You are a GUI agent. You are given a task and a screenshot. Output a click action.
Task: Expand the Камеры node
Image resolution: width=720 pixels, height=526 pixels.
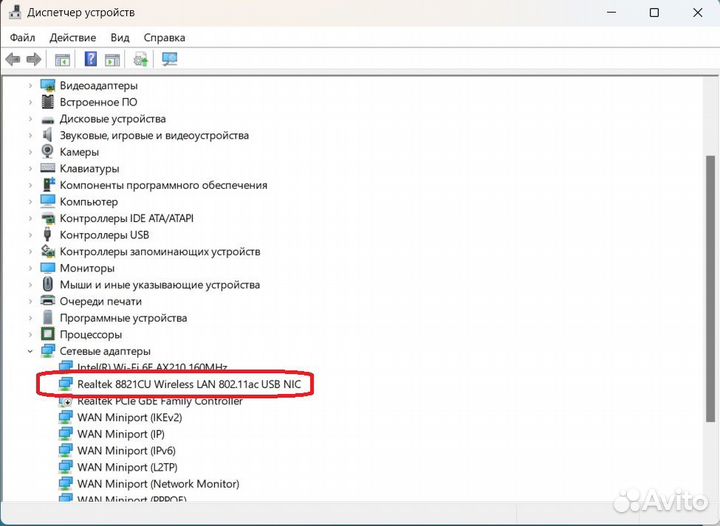click(x=30, y=152)
